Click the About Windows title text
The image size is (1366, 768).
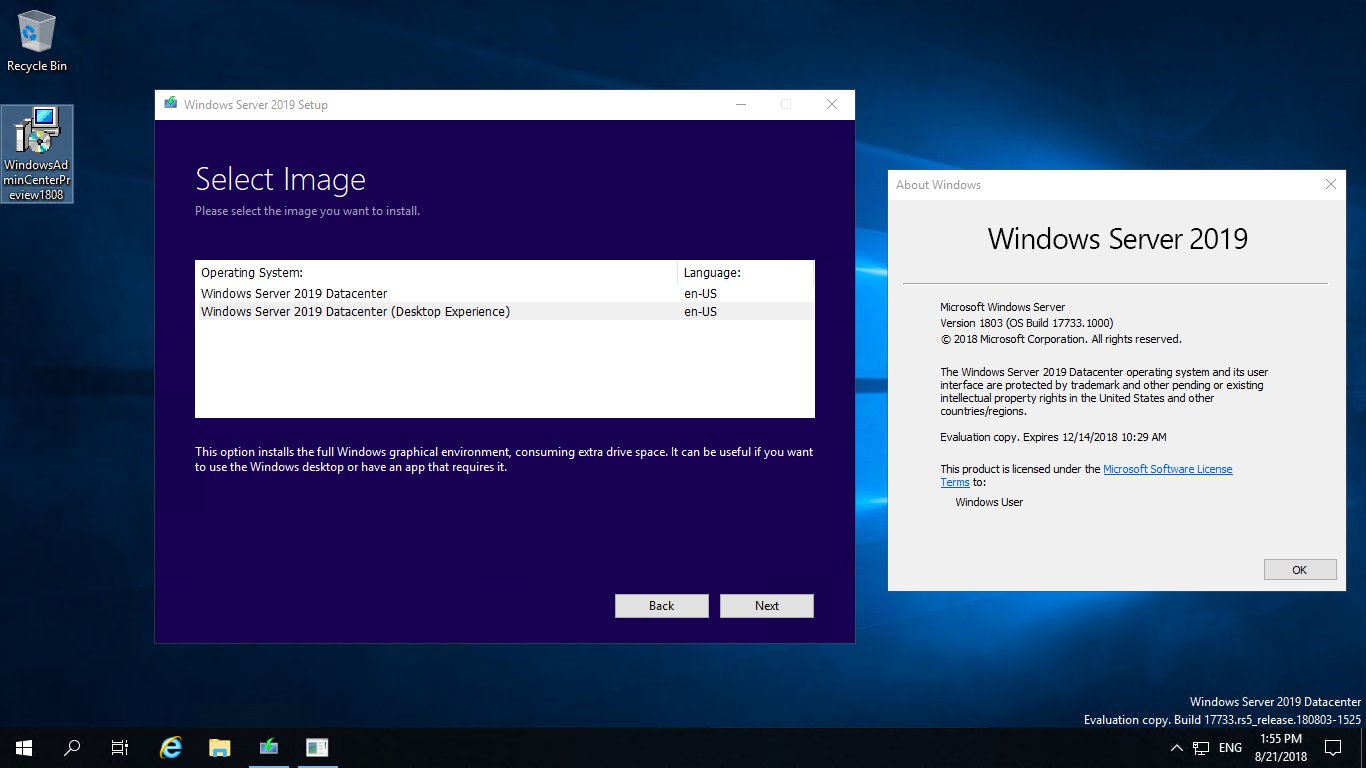tap(938, 185)
